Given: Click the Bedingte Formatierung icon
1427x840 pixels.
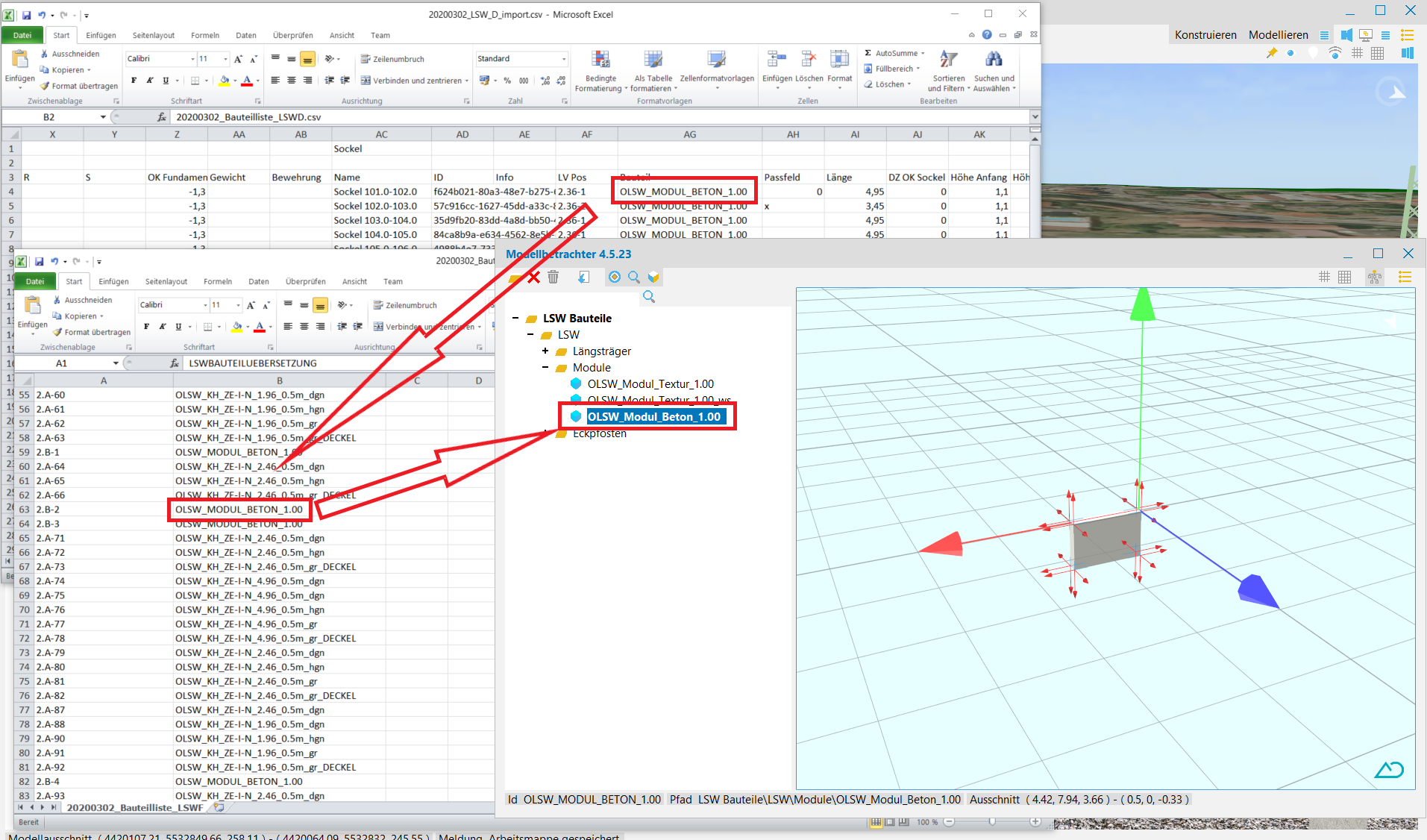Looking at the screenshot, I should [x=600, y=60].
